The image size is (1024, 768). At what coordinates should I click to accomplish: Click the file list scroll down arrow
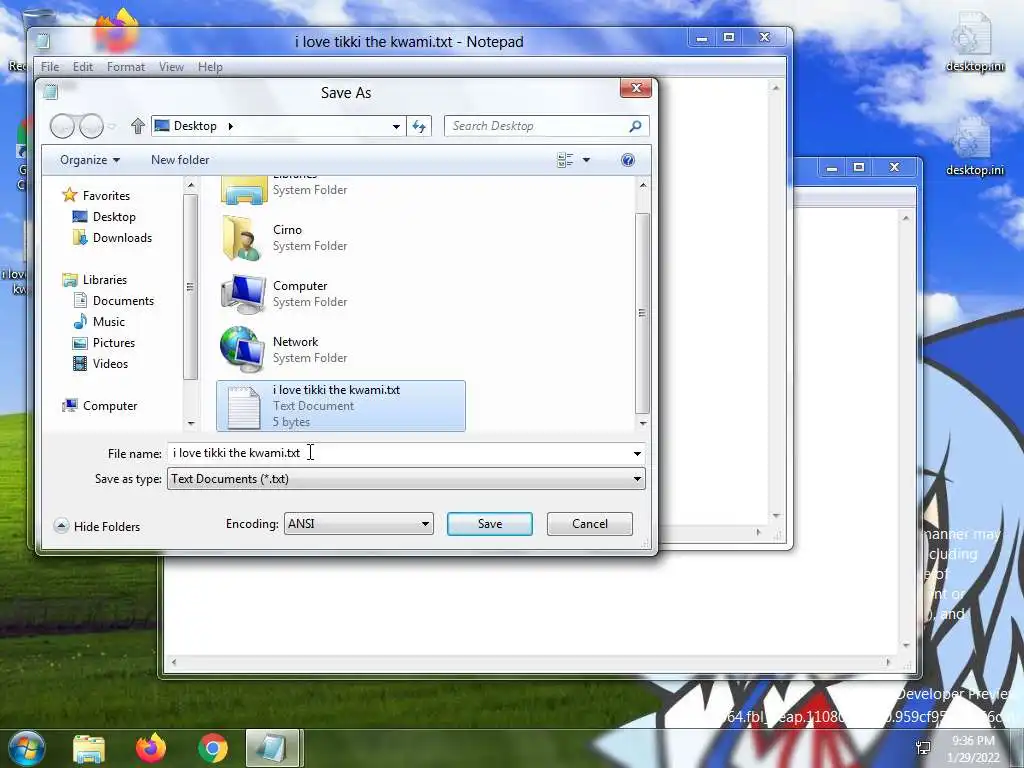643,423
